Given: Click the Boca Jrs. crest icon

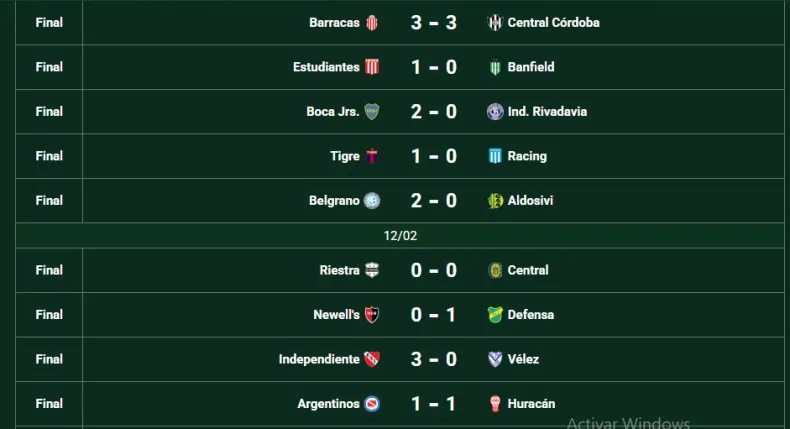Looking at the screenshot, I should [x=372, y=111].
